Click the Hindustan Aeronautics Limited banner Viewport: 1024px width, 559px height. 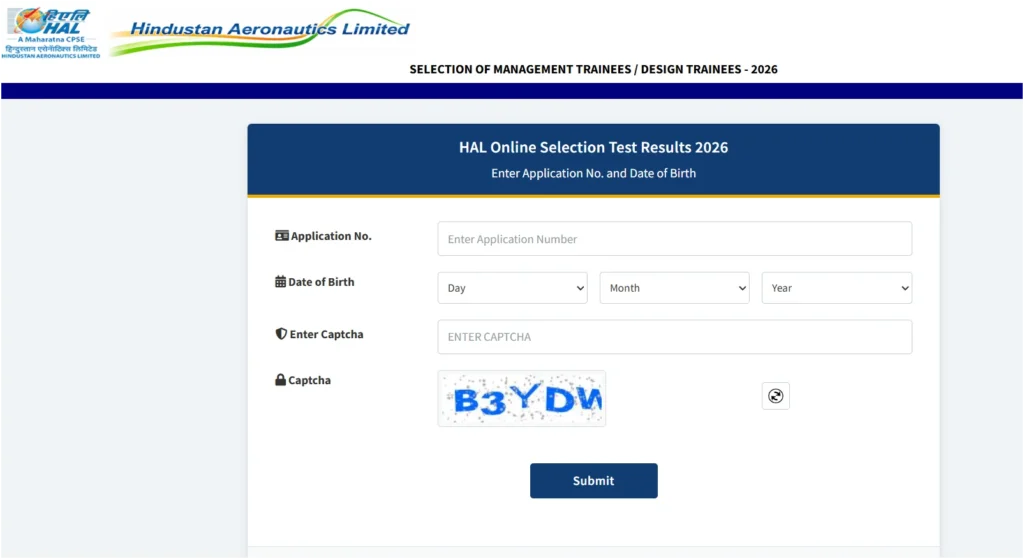(260, 31)
